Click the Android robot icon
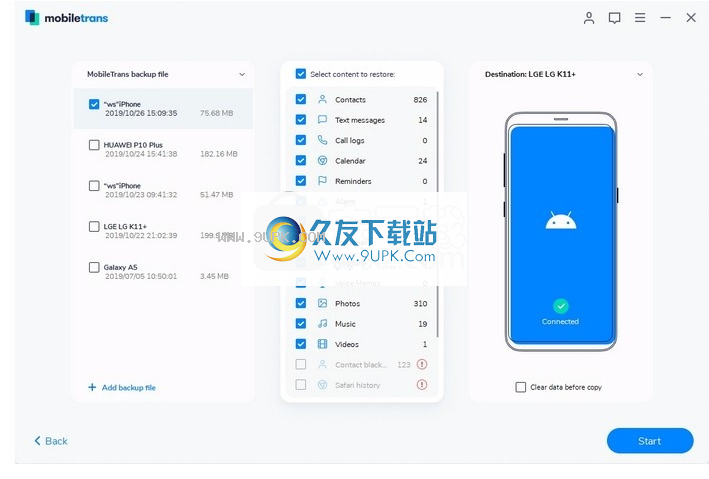 pos(561,220)
